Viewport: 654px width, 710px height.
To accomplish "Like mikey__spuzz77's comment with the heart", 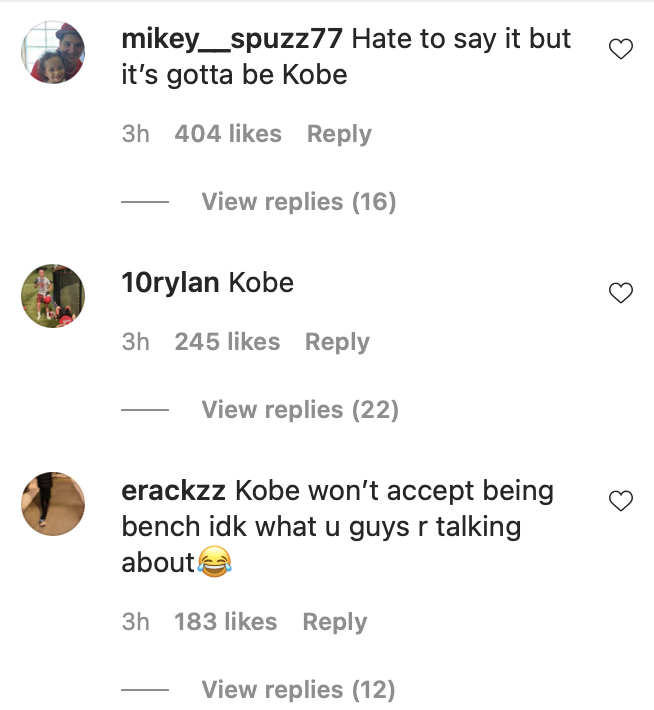I will tap(621, 49).
